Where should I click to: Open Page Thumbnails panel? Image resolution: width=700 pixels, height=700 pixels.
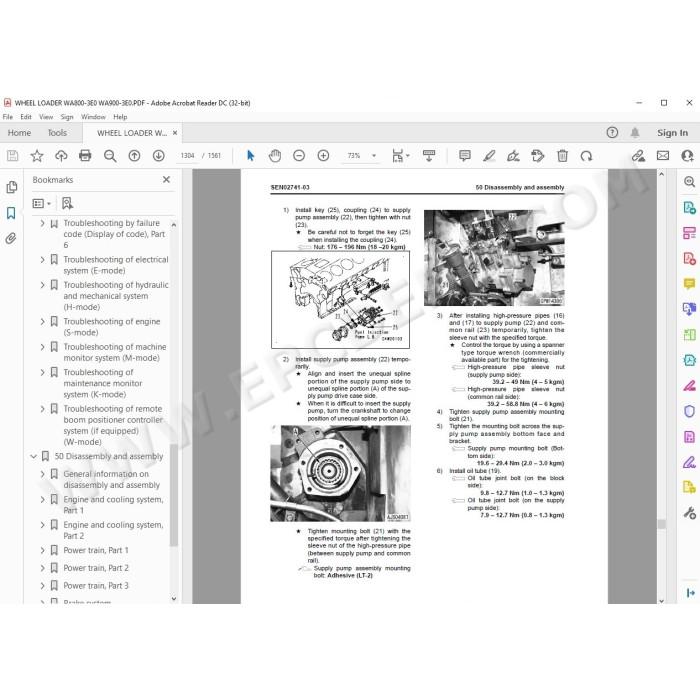[x=12, y=187]
